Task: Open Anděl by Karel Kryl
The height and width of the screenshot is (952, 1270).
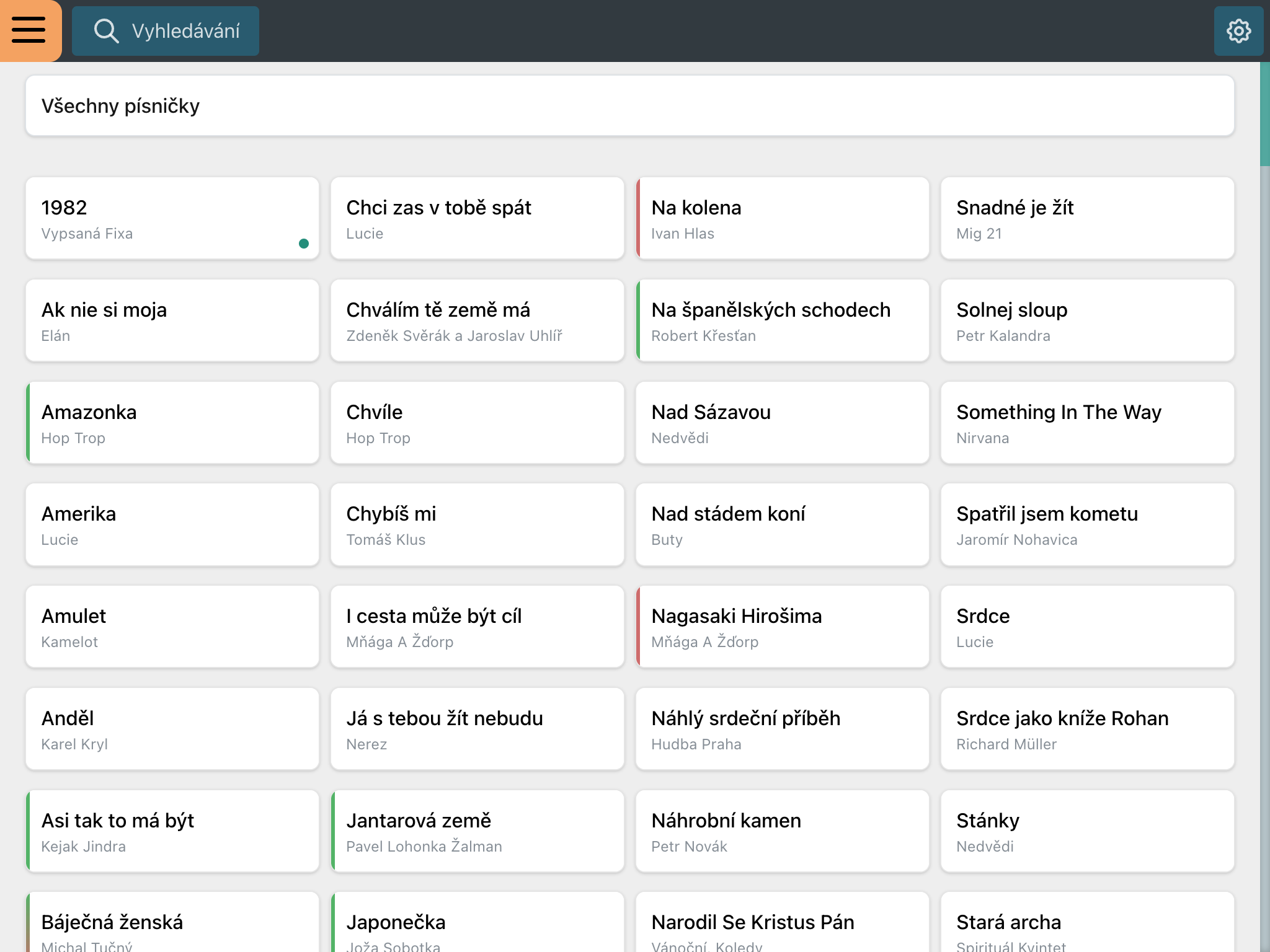Action: [x=172, y=729]
